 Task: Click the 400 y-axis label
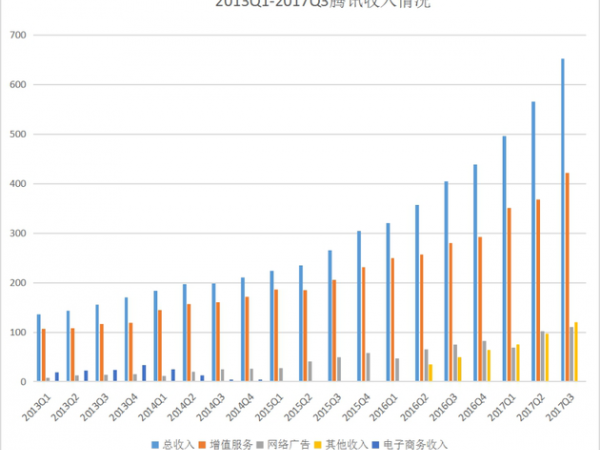[18, 184]
